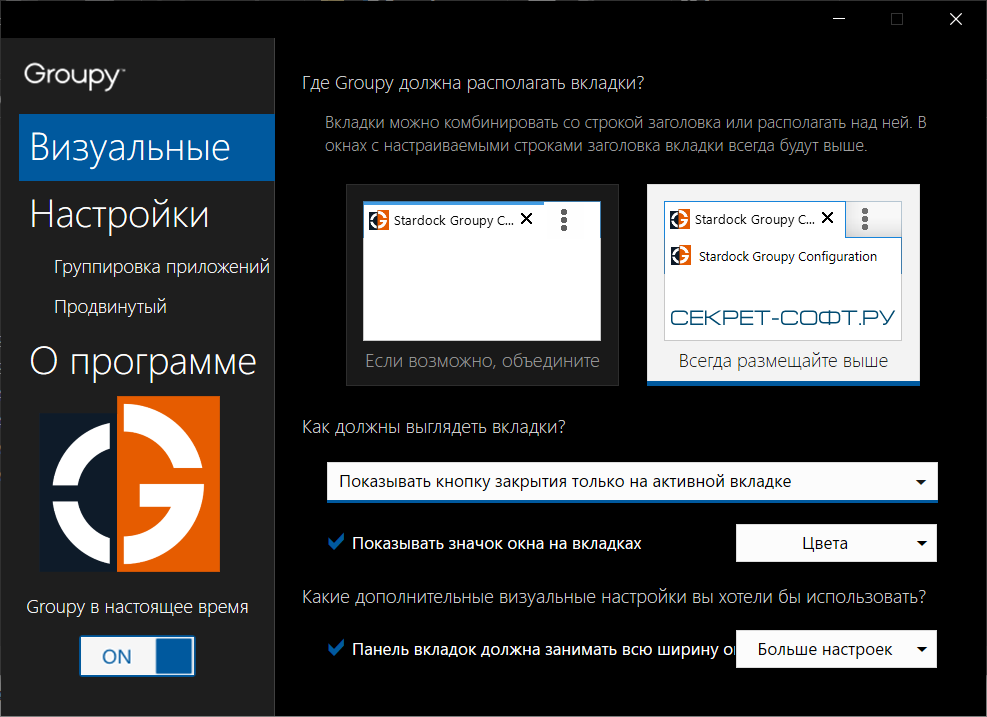The height and width of the screenshot is (717, 987).
Task: Click three-dot menu in left combined tab preview
Action: (x=564, y=220)
